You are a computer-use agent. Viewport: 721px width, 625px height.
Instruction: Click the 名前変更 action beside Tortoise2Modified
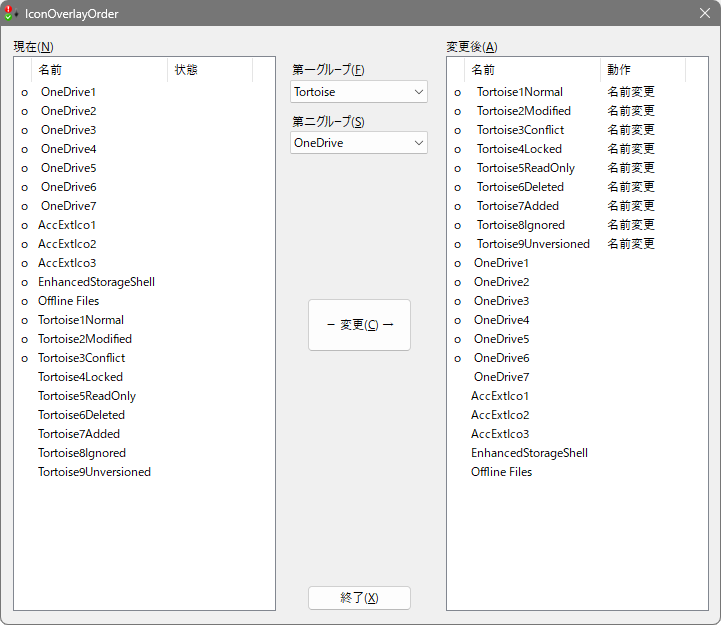click(631, 111)
